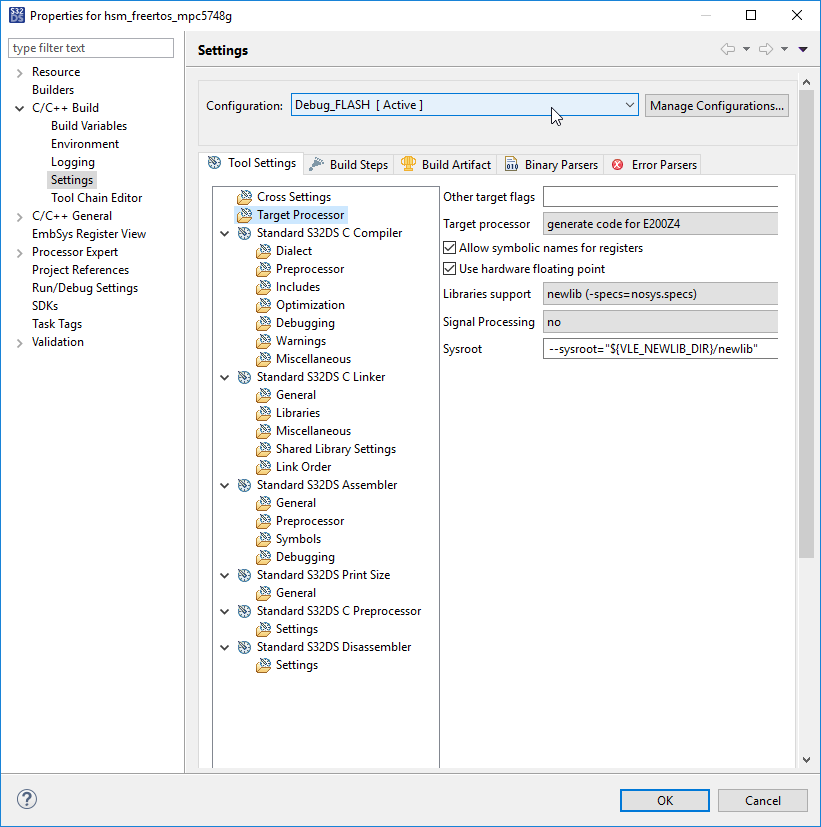This screenshot has height=827, width=821.
Task: Click the Help question mark icon
Action: pyautogui.click(x=27, y=799)
